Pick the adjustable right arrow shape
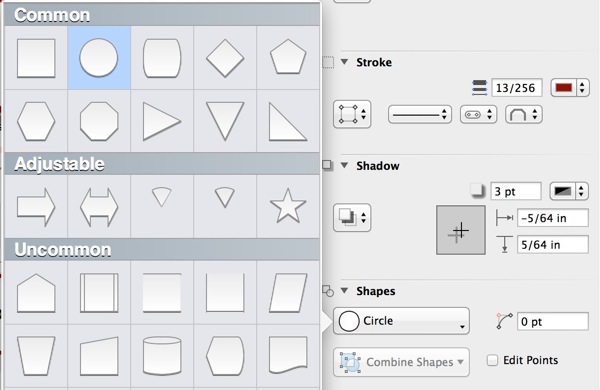This screenshot has height=390, width=600. click(x=36, y=207)
